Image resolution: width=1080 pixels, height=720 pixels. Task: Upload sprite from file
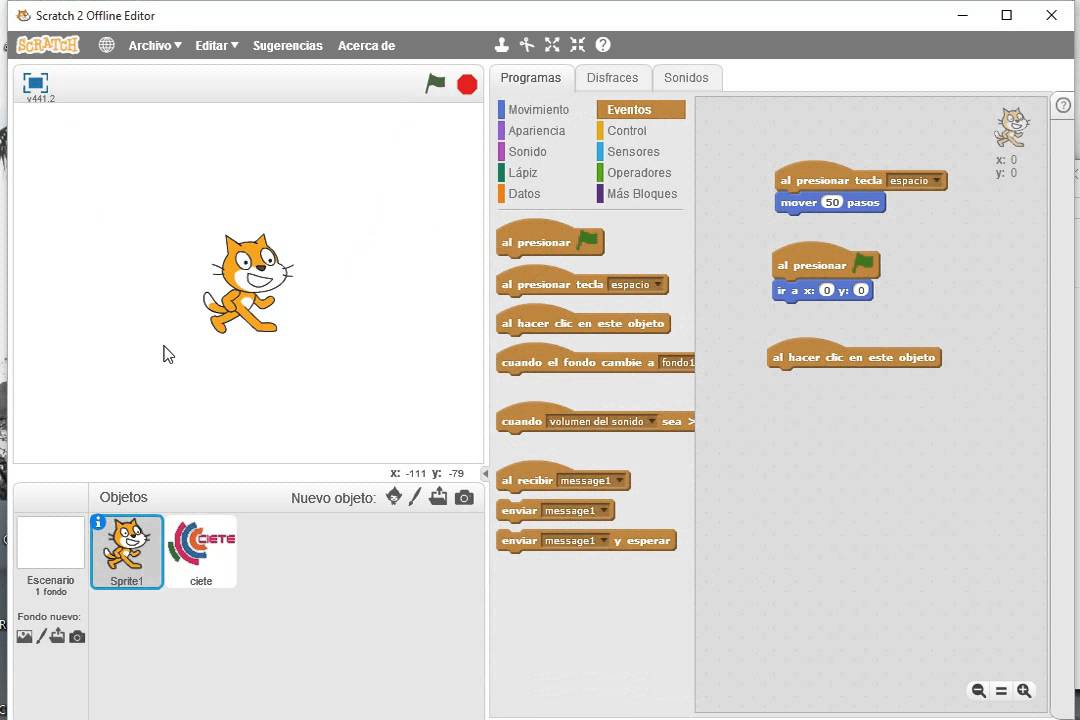tap(438, 497)
